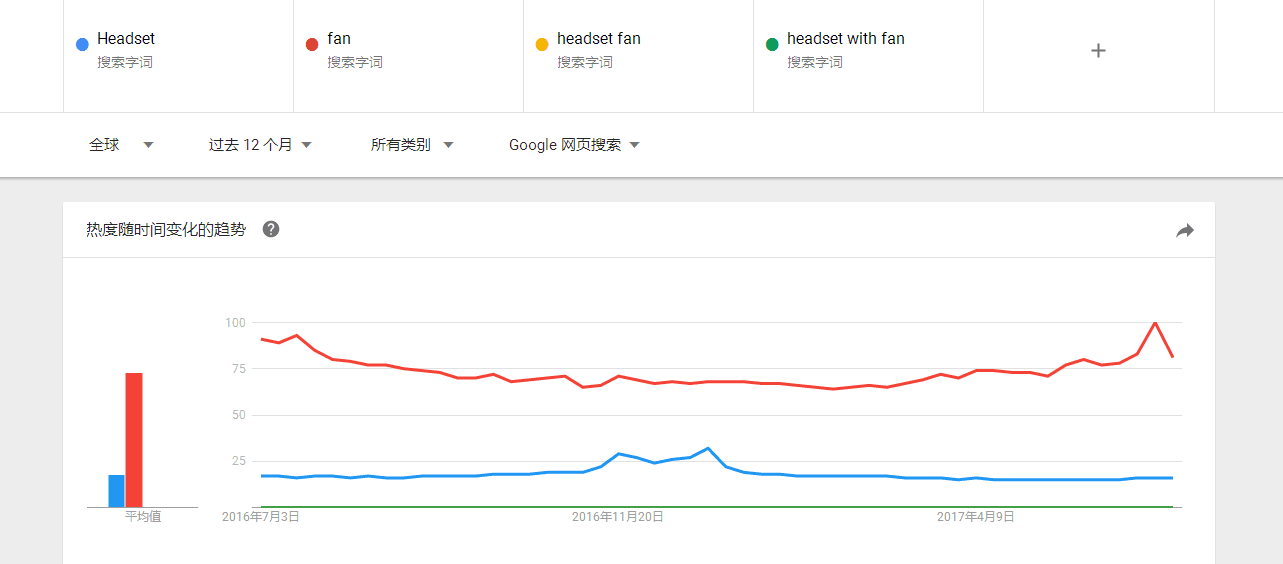This screenshot has width=1283, height=564.
Task: Add a comparison term with plus icon
Action: [x=1098, y=50]
